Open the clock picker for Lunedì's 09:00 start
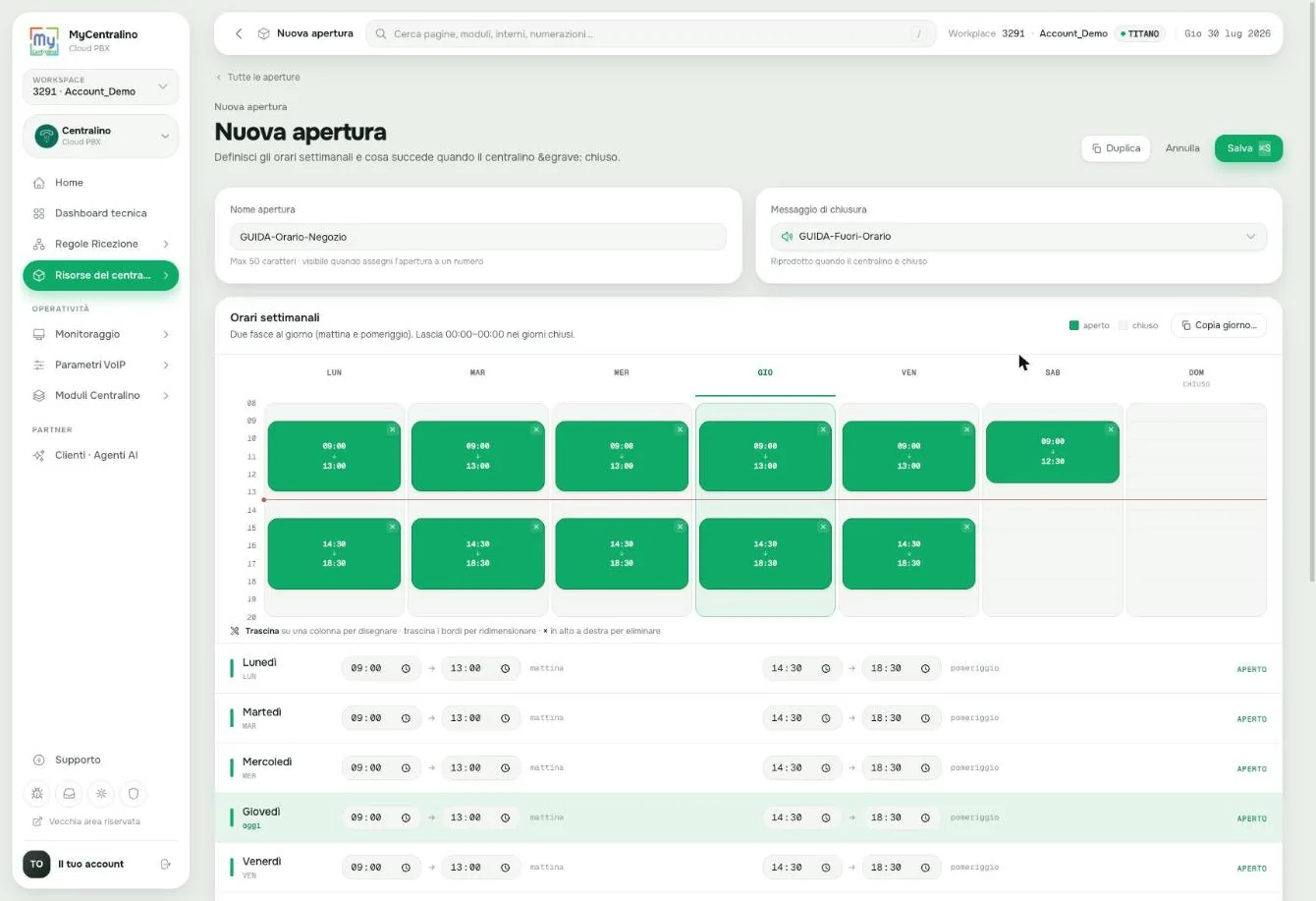Image resolution: width=1316 pixels, height=901 pixels. (406, 668)
